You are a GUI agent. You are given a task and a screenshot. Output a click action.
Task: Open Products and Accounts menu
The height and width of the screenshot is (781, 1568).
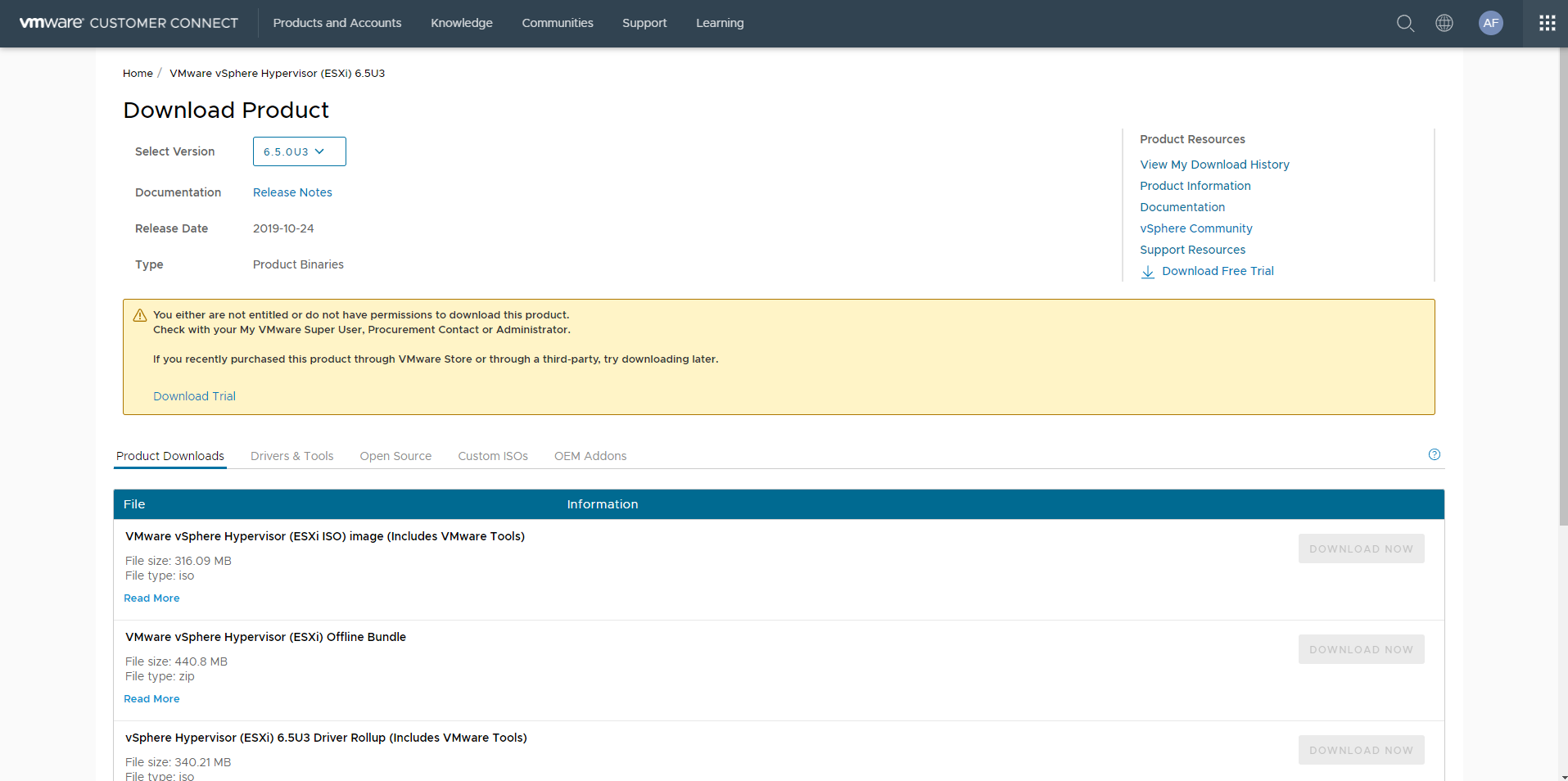tap(337, 23)
